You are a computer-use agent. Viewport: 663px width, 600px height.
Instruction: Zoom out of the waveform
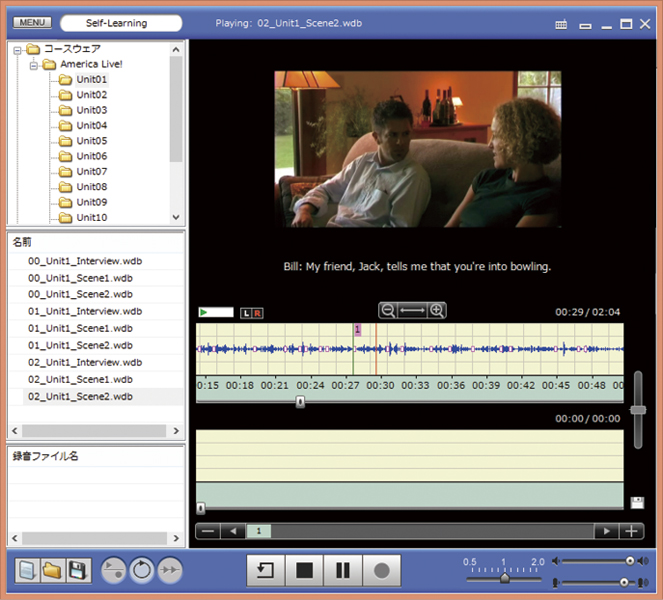click(388, 311)
